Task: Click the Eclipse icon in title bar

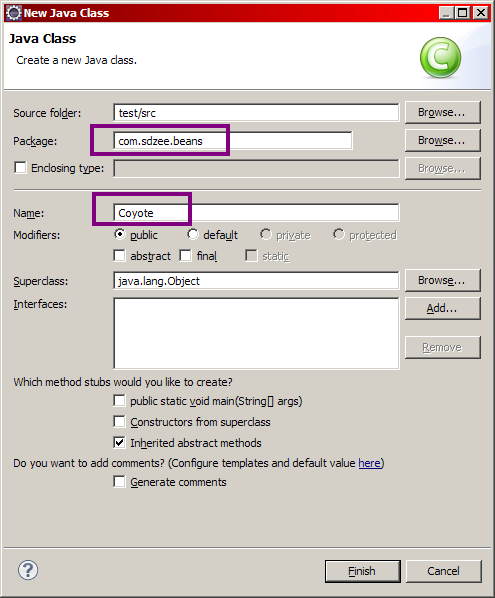Action: 14,13
